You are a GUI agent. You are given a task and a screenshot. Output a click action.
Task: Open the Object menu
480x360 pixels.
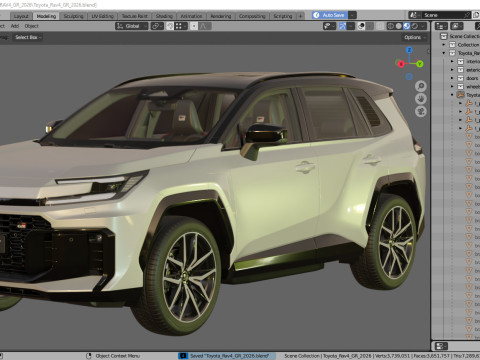[31, 26]
